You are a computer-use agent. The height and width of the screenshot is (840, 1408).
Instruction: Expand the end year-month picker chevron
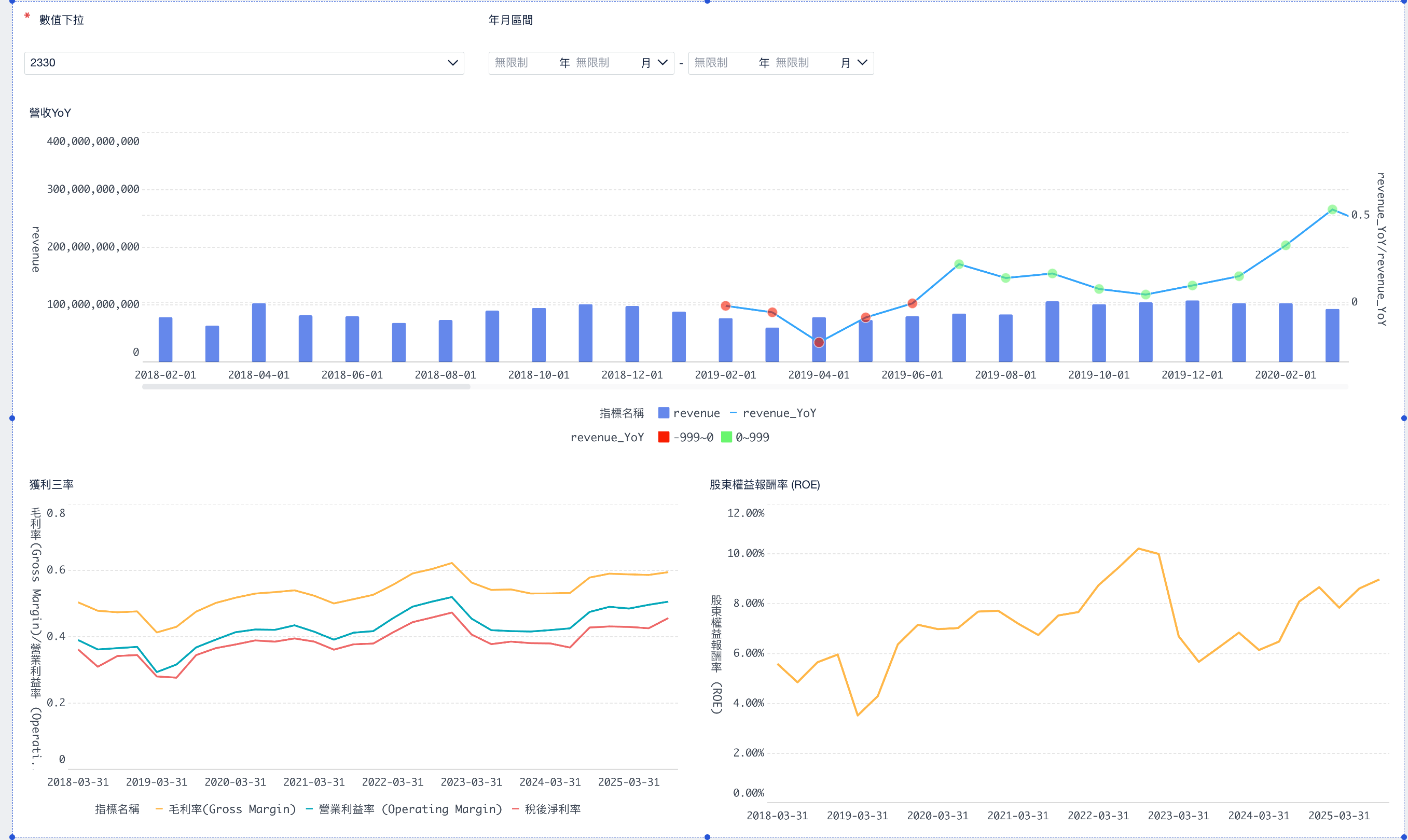[x=862, y=63]
